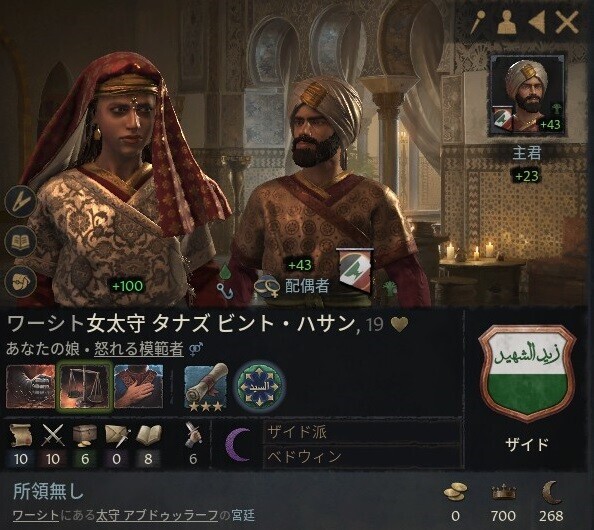Screen dimensions: 594x530
Task: Click the ザイド派 faith entry
Action: click(x=361, y=432)
